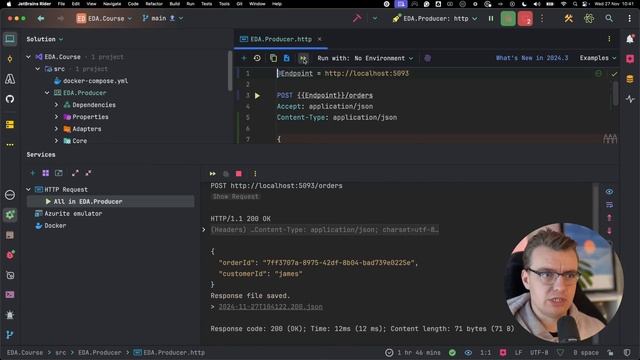Toggle soft-wrap in response pane
This screenshot has width=640, height=360.
(609, 205)
